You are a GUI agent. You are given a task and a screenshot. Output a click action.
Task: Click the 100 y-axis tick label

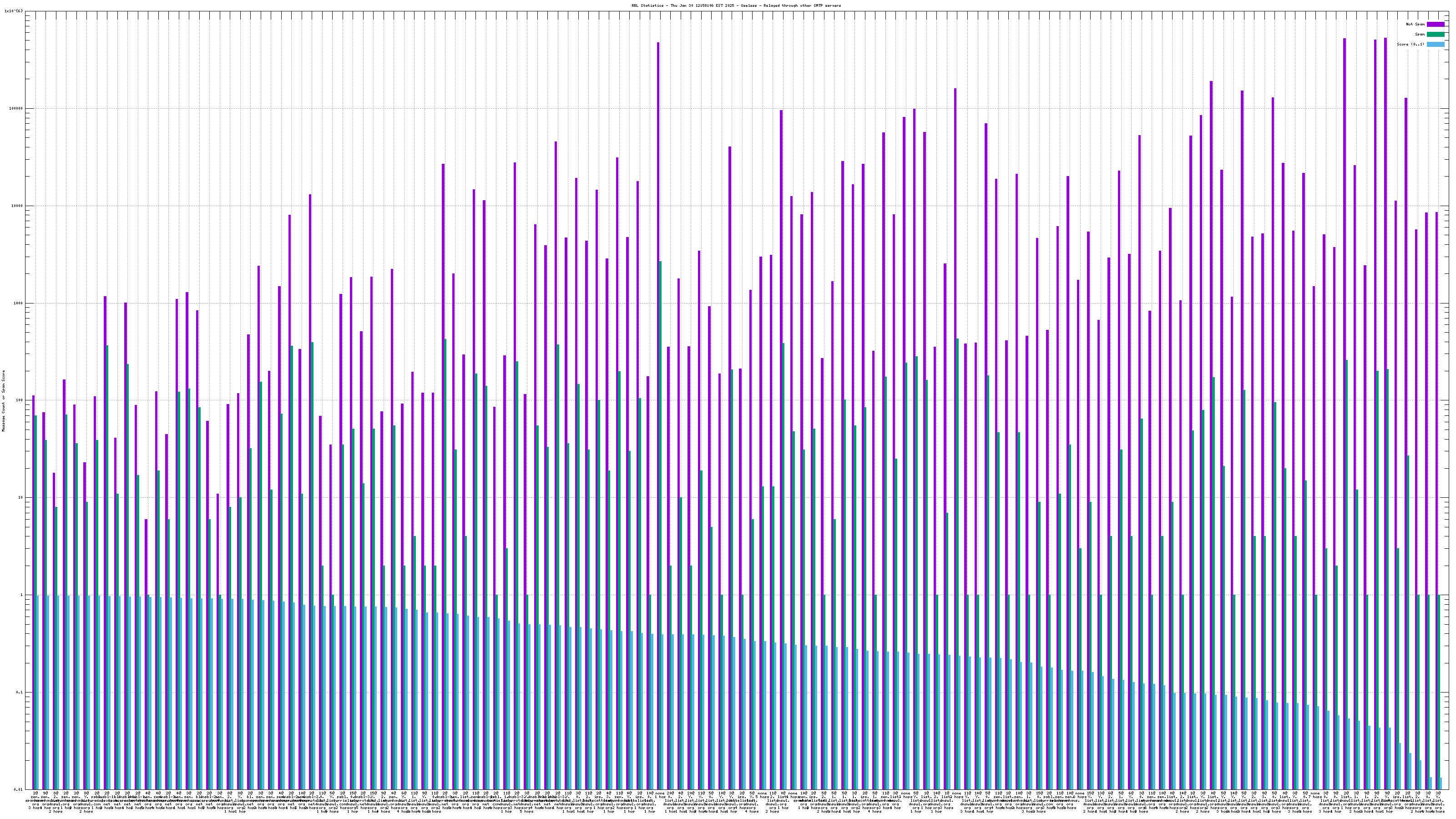pos(19,400)
